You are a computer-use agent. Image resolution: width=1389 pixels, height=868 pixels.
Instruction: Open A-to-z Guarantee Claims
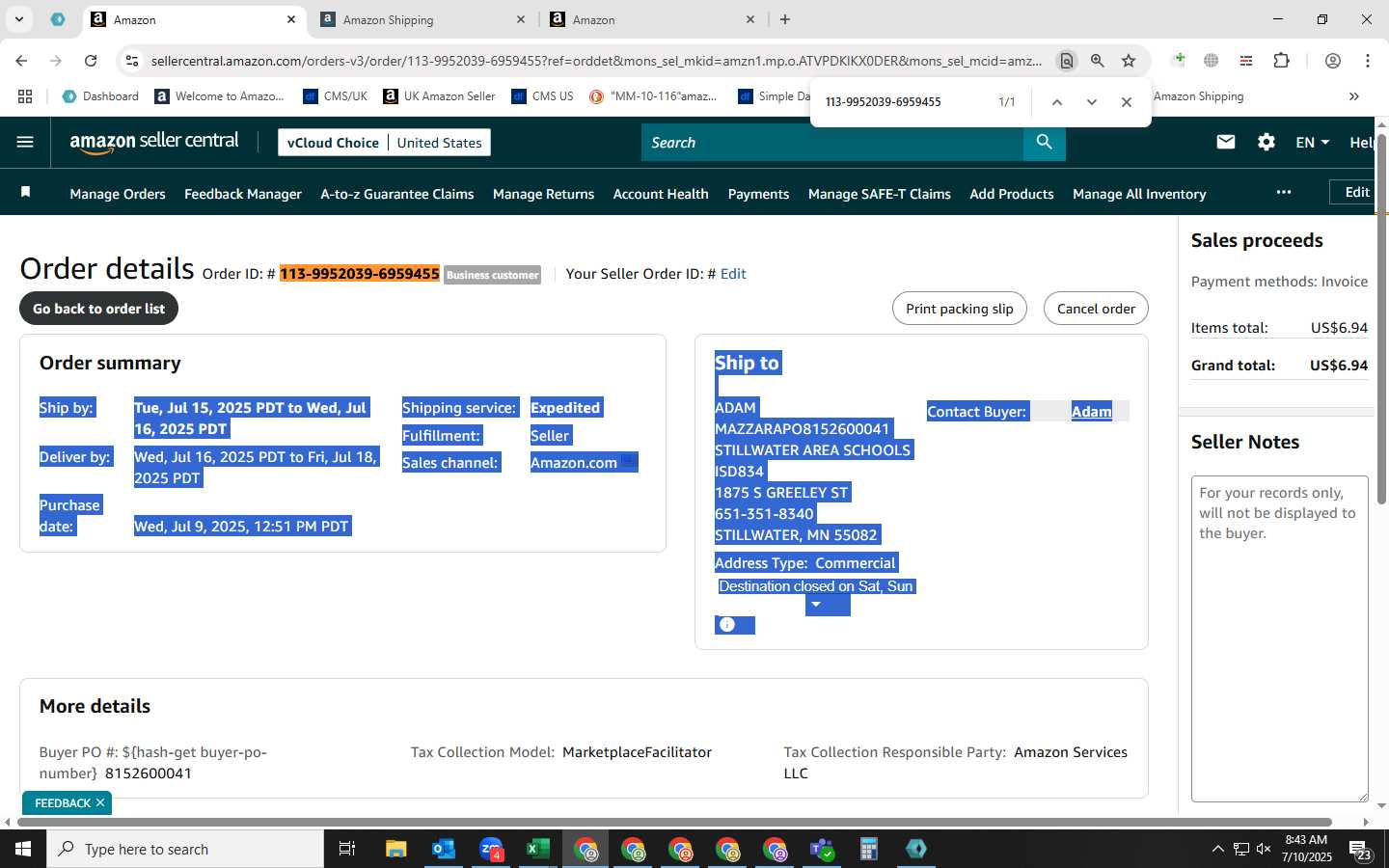(397, 194)
